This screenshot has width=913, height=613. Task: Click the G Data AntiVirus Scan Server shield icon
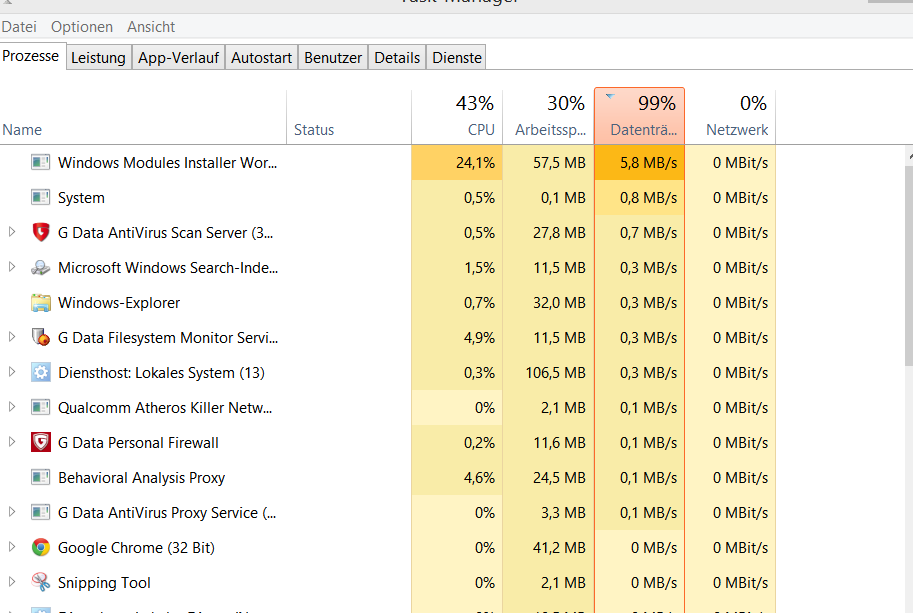(40, 232)
